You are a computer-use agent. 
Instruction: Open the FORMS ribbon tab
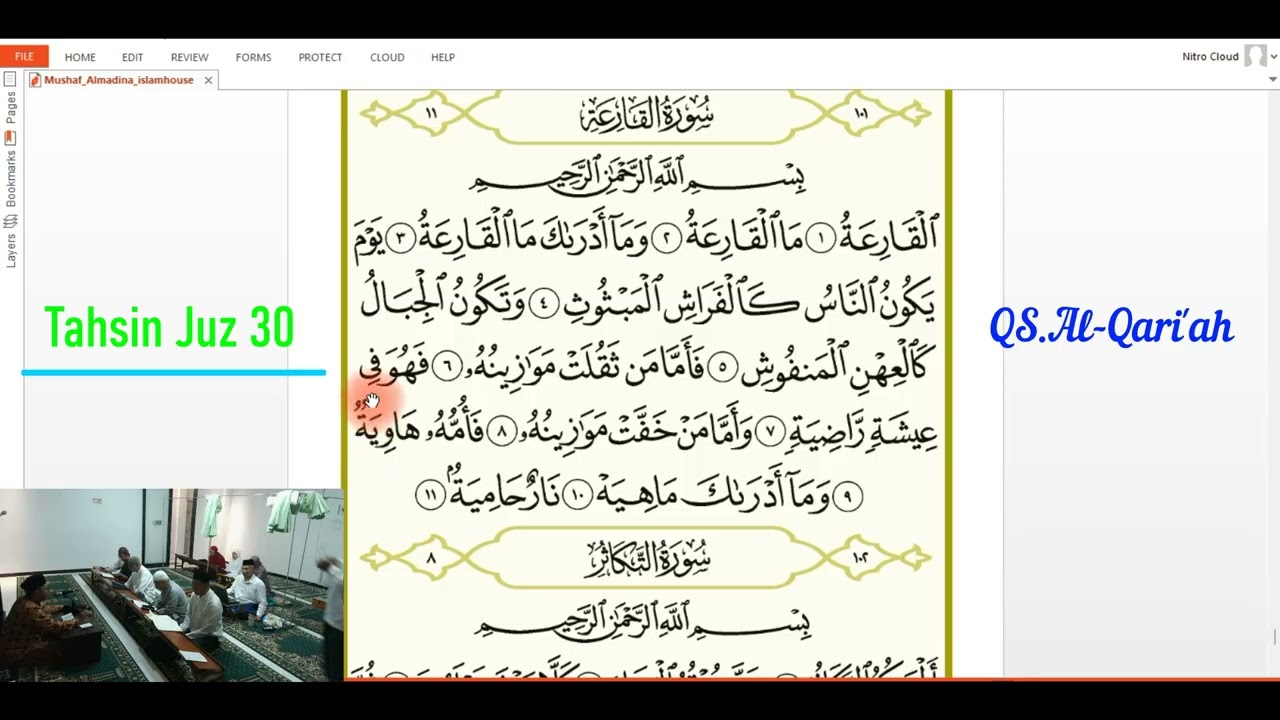253,57
